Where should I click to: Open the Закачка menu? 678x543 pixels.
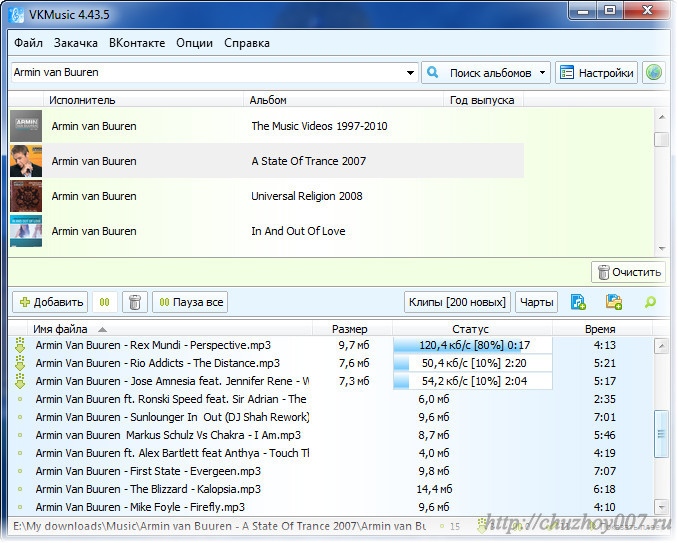(76, 43)
